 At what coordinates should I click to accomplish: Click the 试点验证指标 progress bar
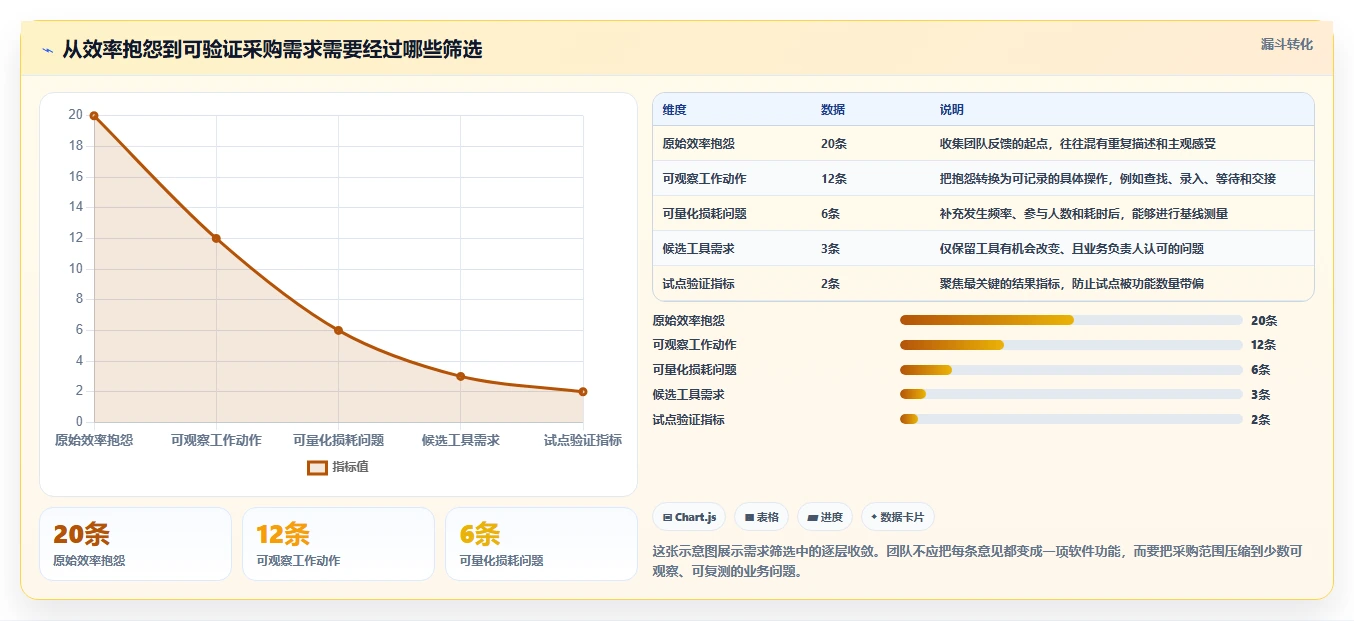[1071, 420]
